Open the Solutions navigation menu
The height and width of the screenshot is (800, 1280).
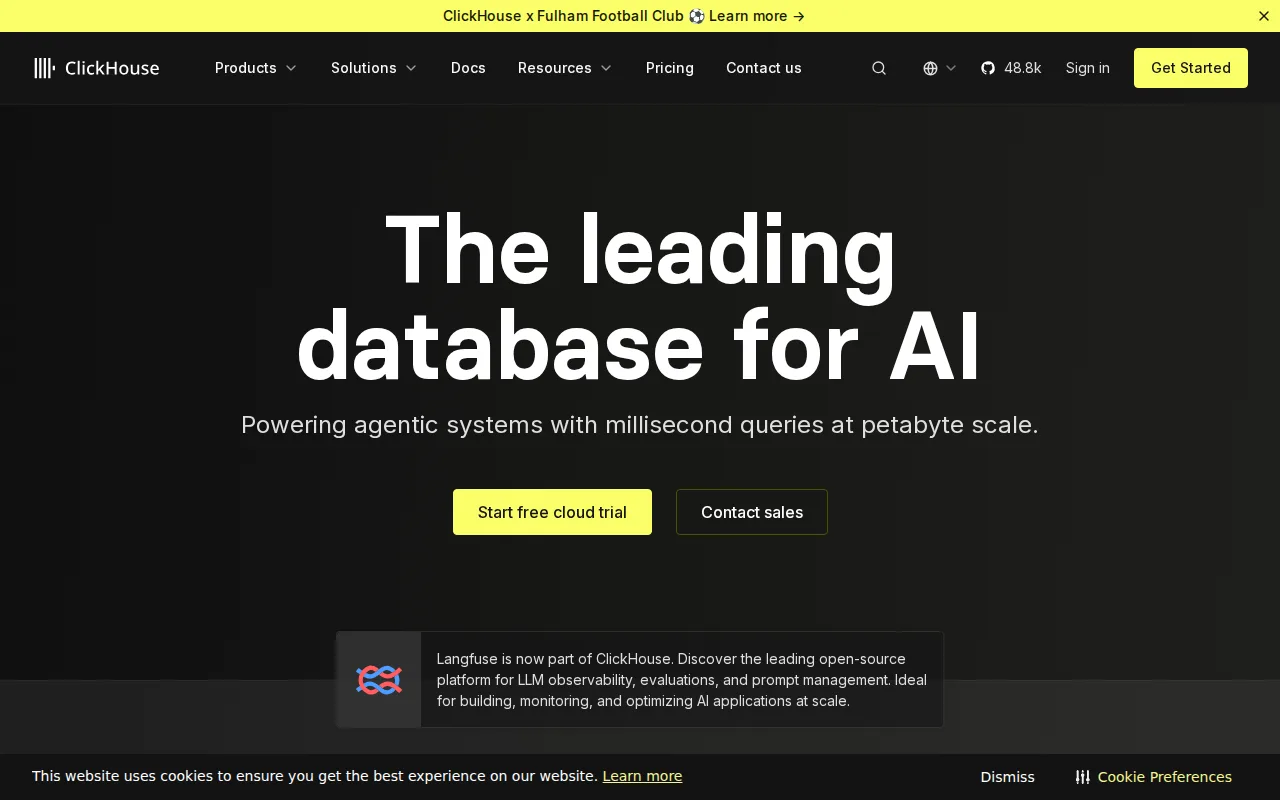(364, 68)
